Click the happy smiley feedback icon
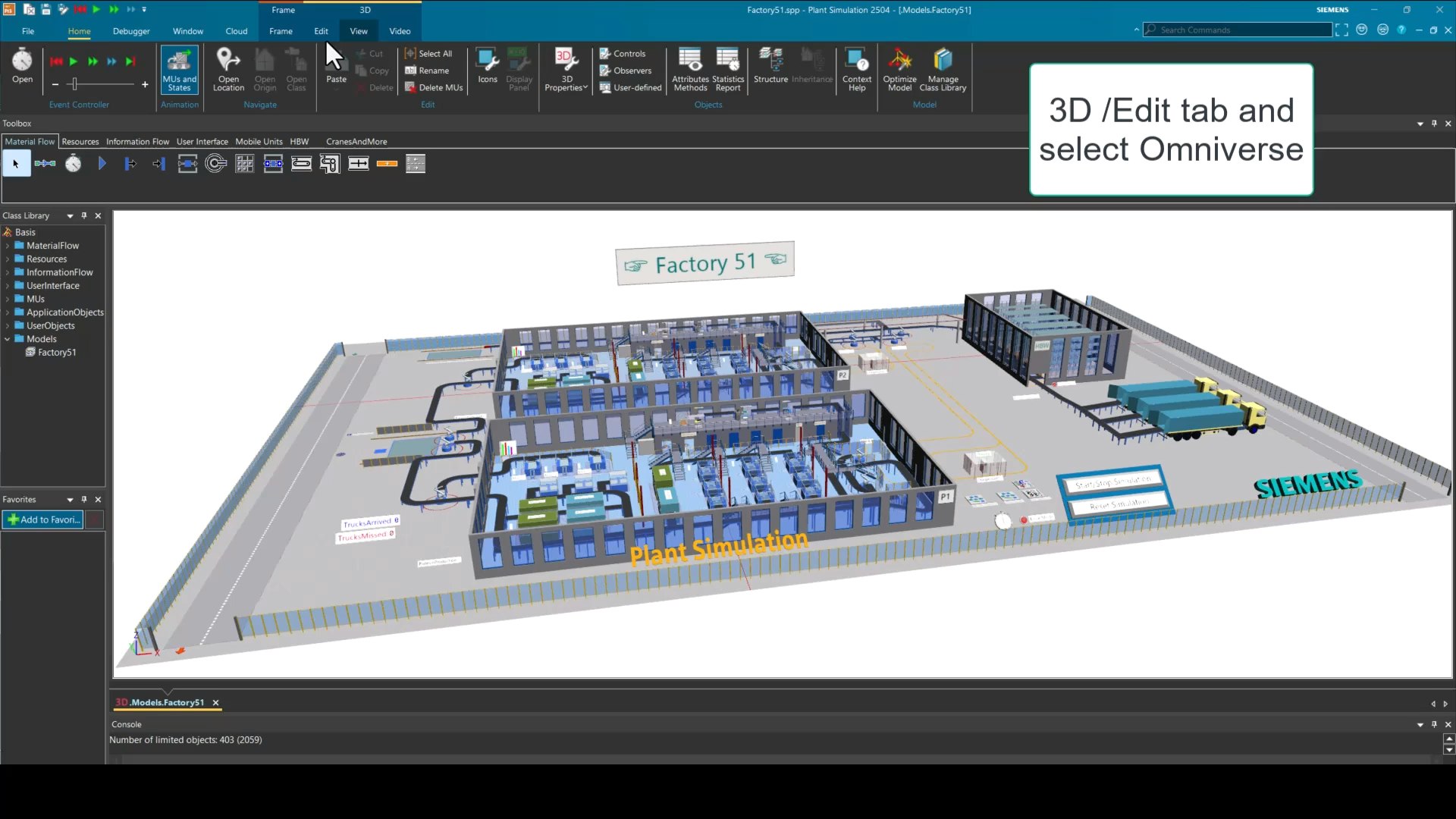This screenshot has width=1456, height=819. click(1362, 30)
